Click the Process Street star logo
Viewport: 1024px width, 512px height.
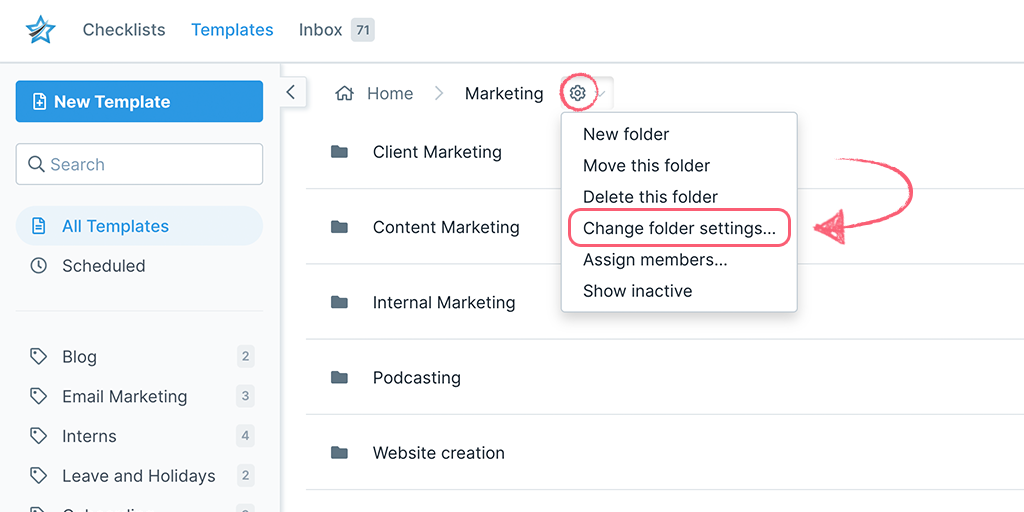tap(40, 30)
